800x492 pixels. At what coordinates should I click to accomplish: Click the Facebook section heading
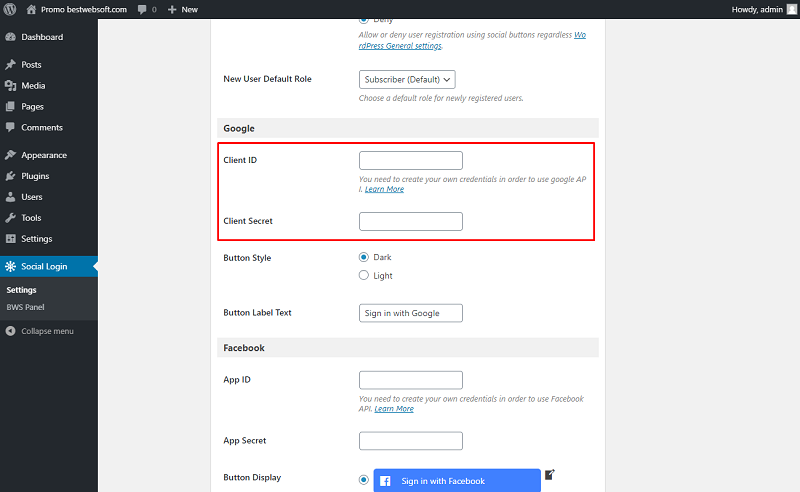coord(244,348)
